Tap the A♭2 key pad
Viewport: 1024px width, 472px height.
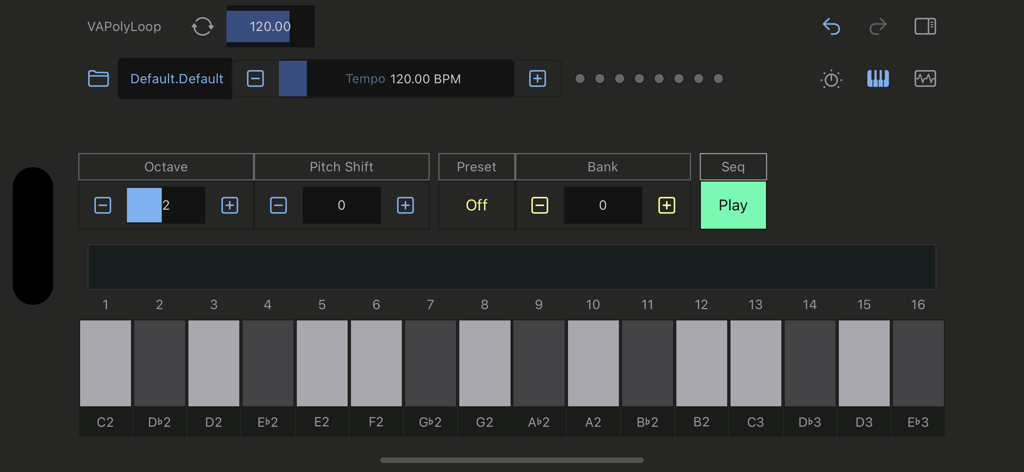539,364
